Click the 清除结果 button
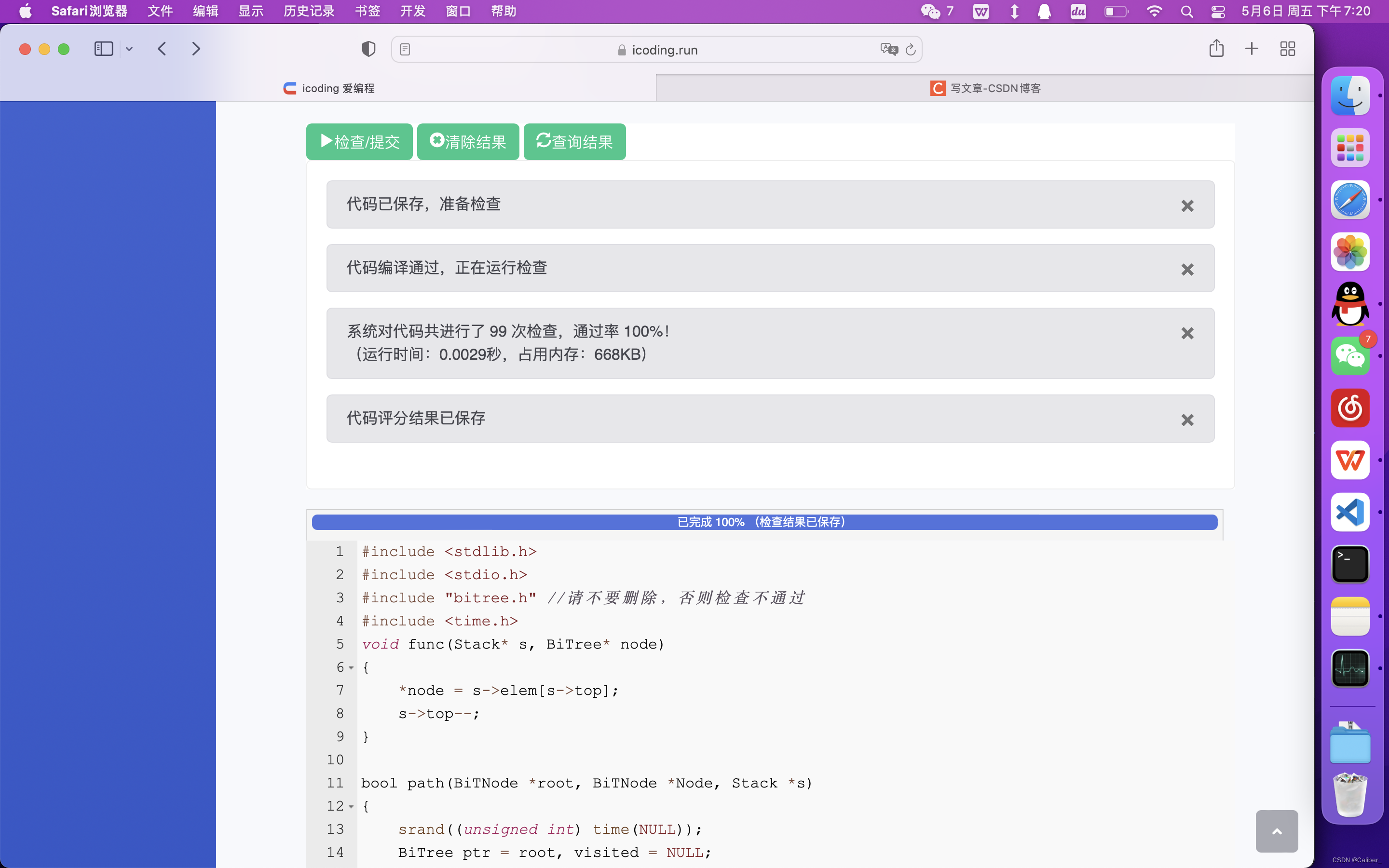The image size is (1389, 868). (468, 142)
